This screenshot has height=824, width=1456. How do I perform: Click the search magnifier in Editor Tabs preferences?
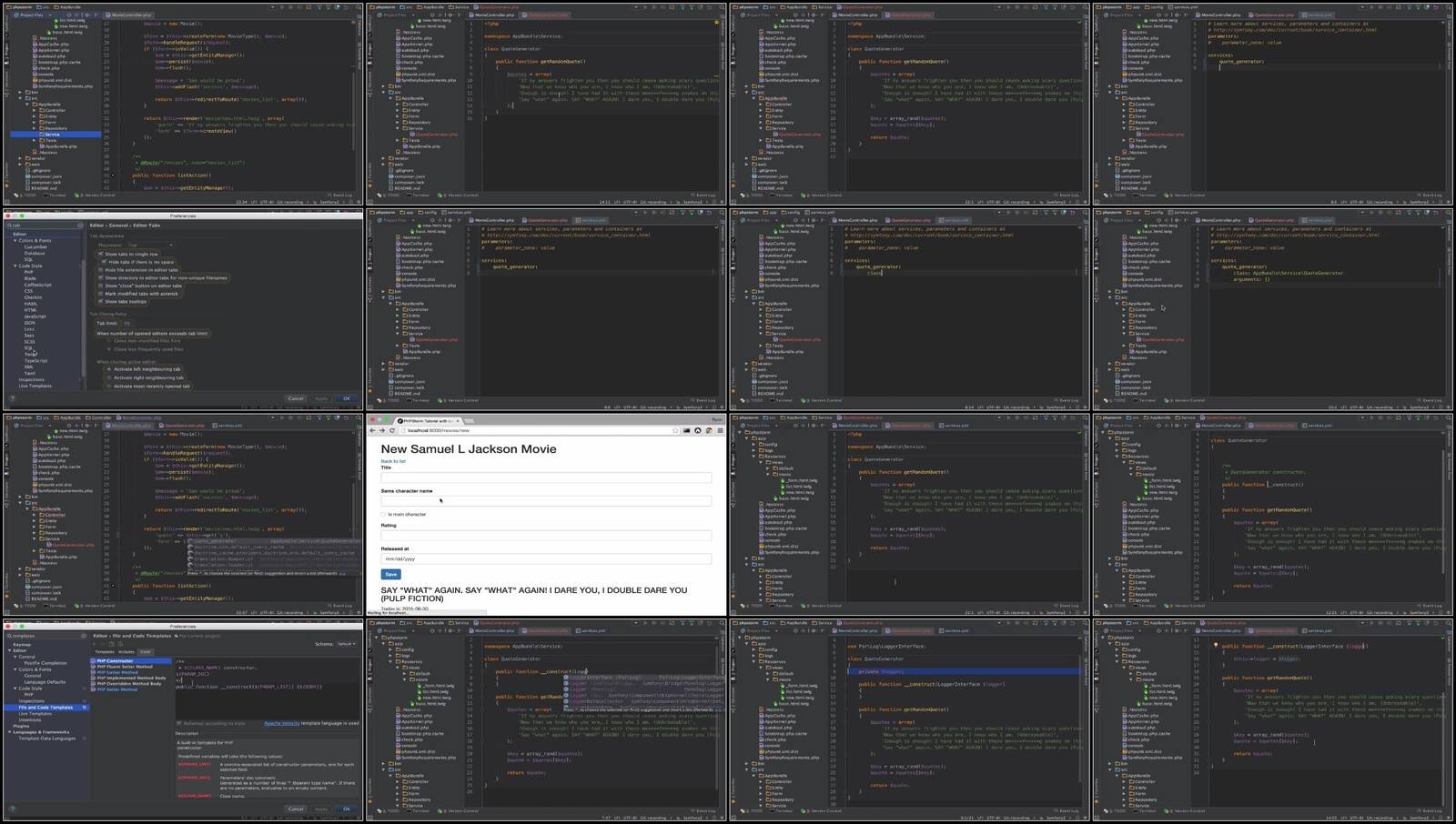(x=10, y=226)
